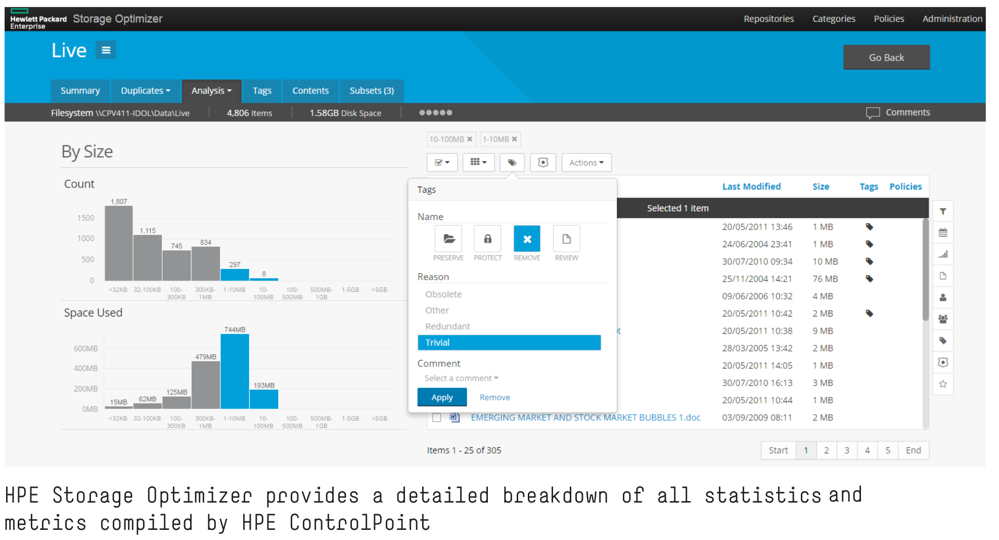Click the results list vertical scrollbar
The width and height of the screenshot is (999, 540).
(x=926, y=270)
